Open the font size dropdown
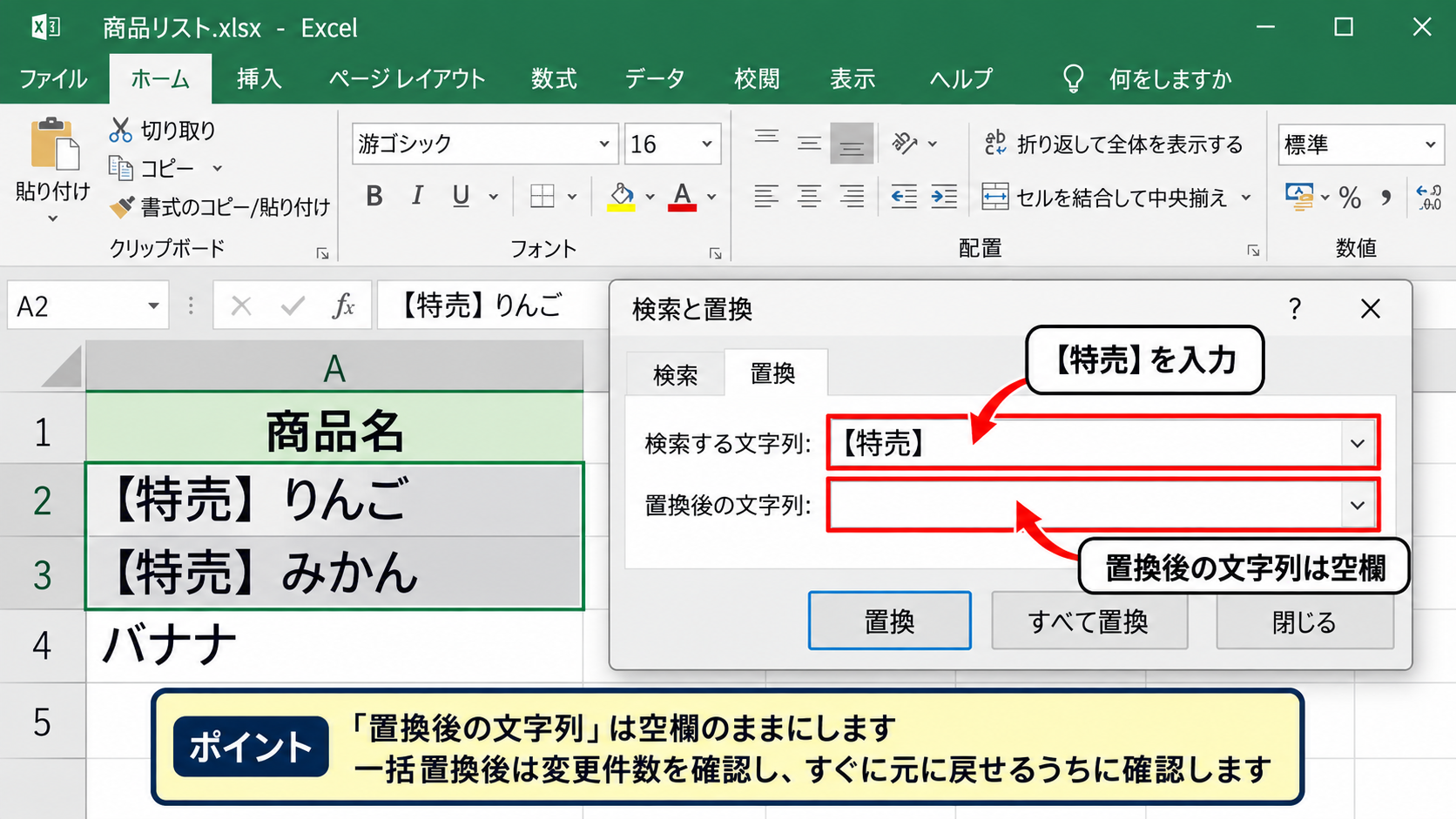Viewport: 1456px width, 819px height. pos(706,144)
